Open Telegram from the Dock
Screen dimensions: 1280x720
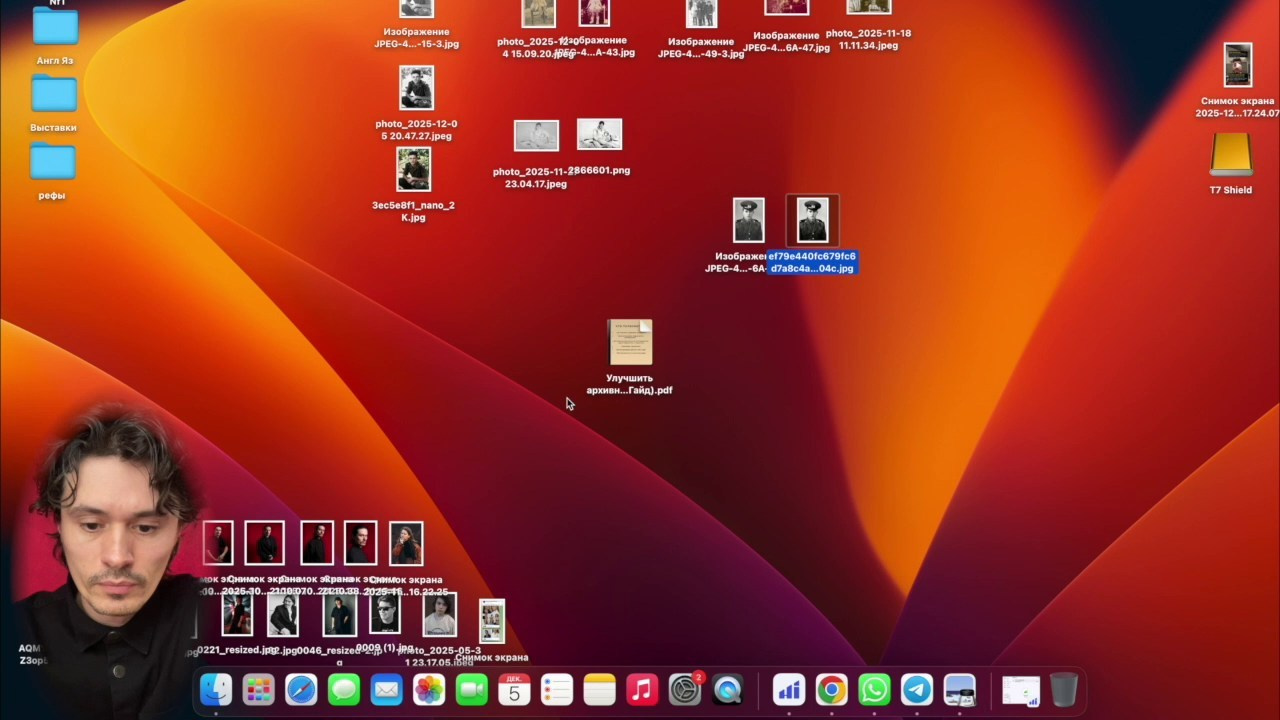[917, 690]
